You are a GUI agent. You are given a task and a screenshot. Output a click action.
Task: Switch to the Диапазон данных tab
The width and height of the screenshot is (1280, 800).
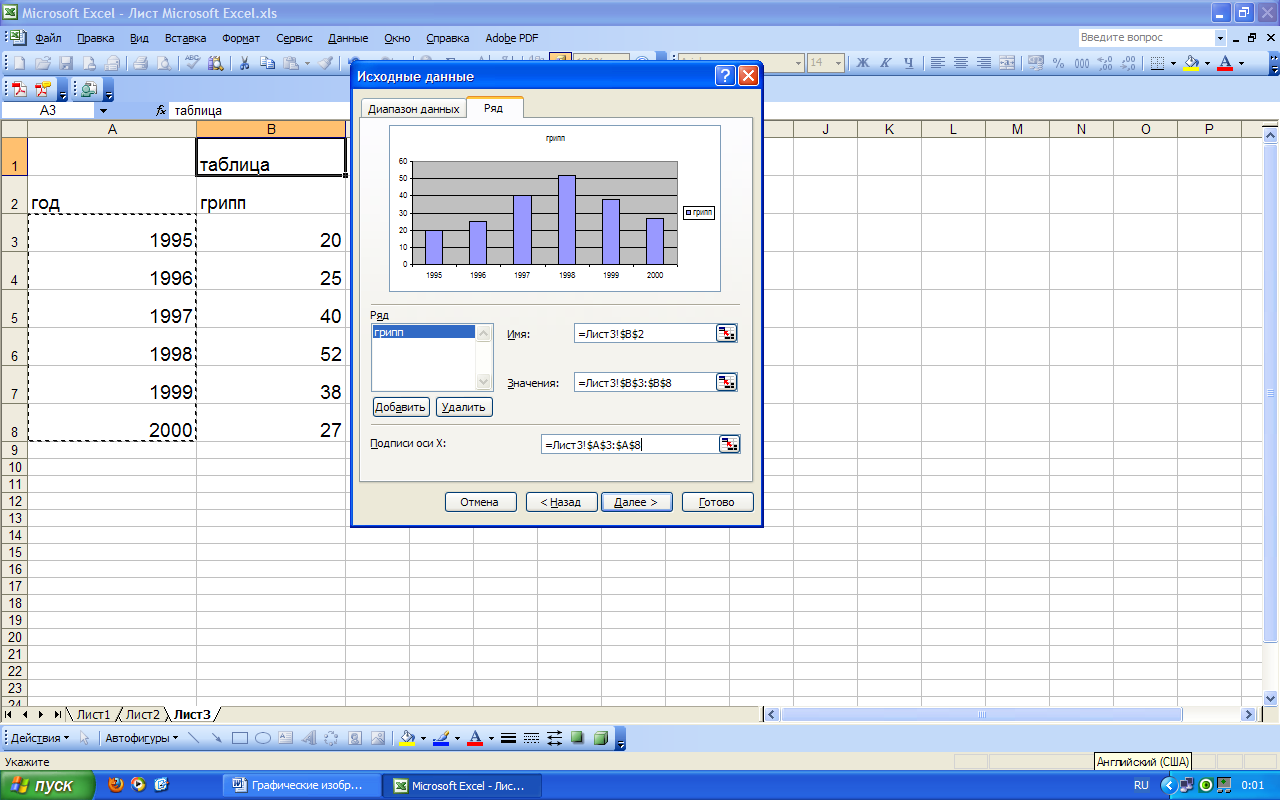click(414, 109)
